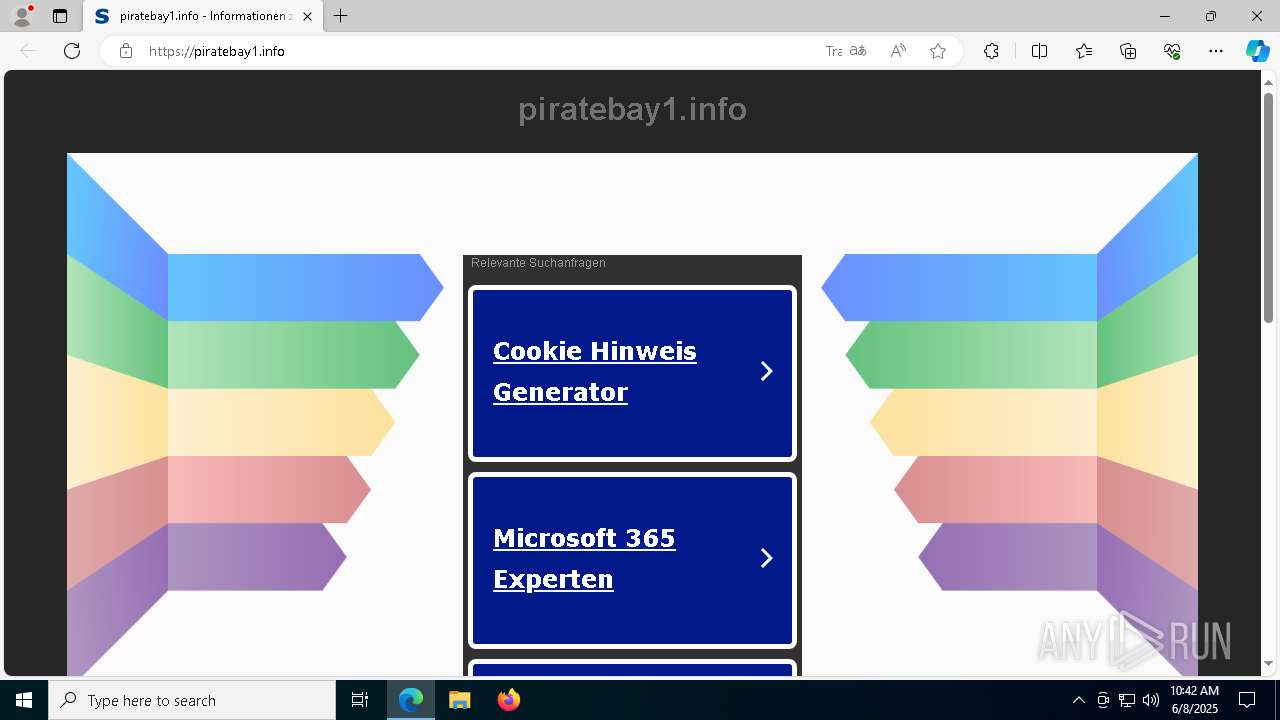
Task: Restore down the Edge window
Action: coord(1211,16)
